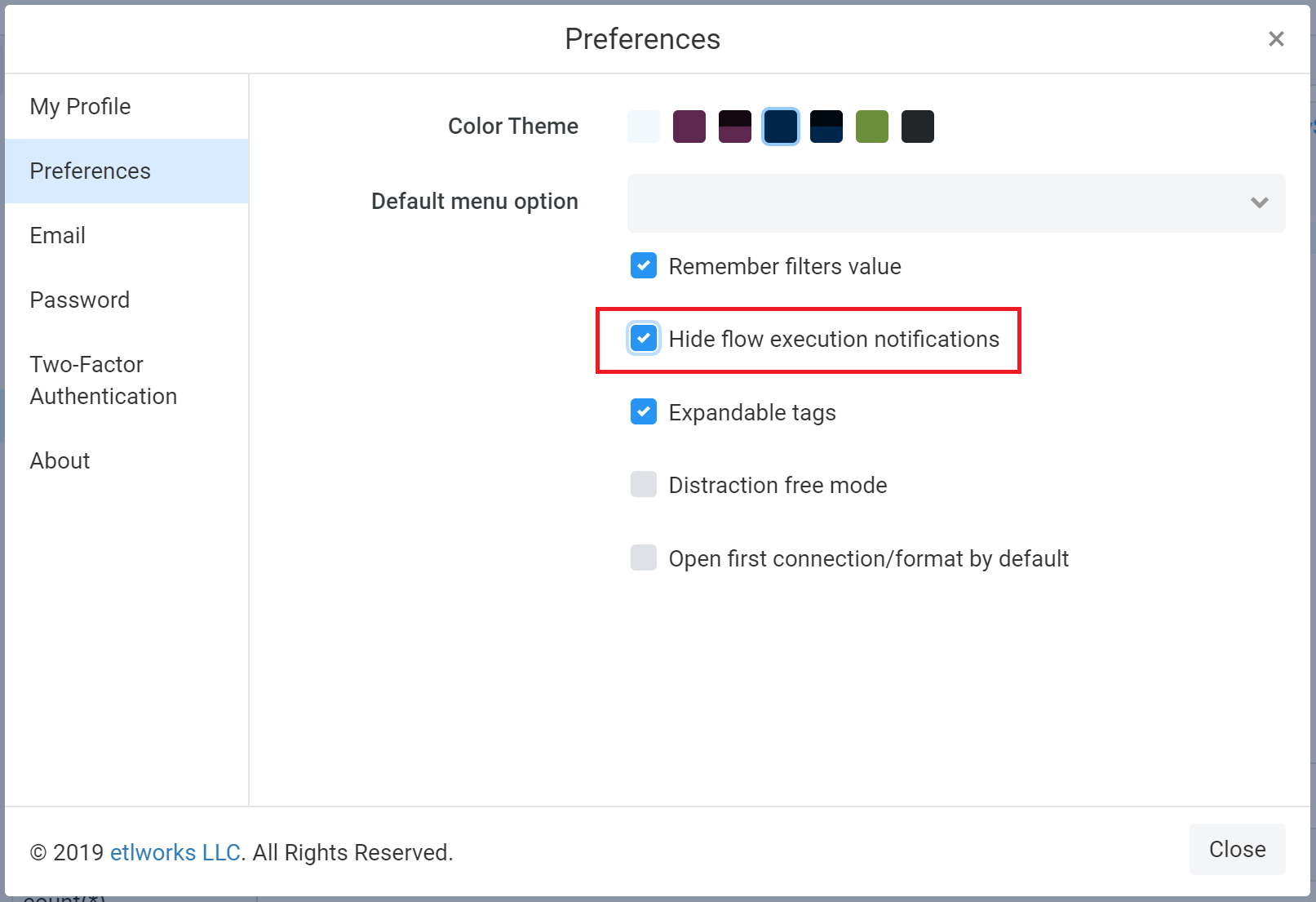Select the white color theme swatch
The height and width of the screenshot is (902, 1316).
(x=644, y=127)
